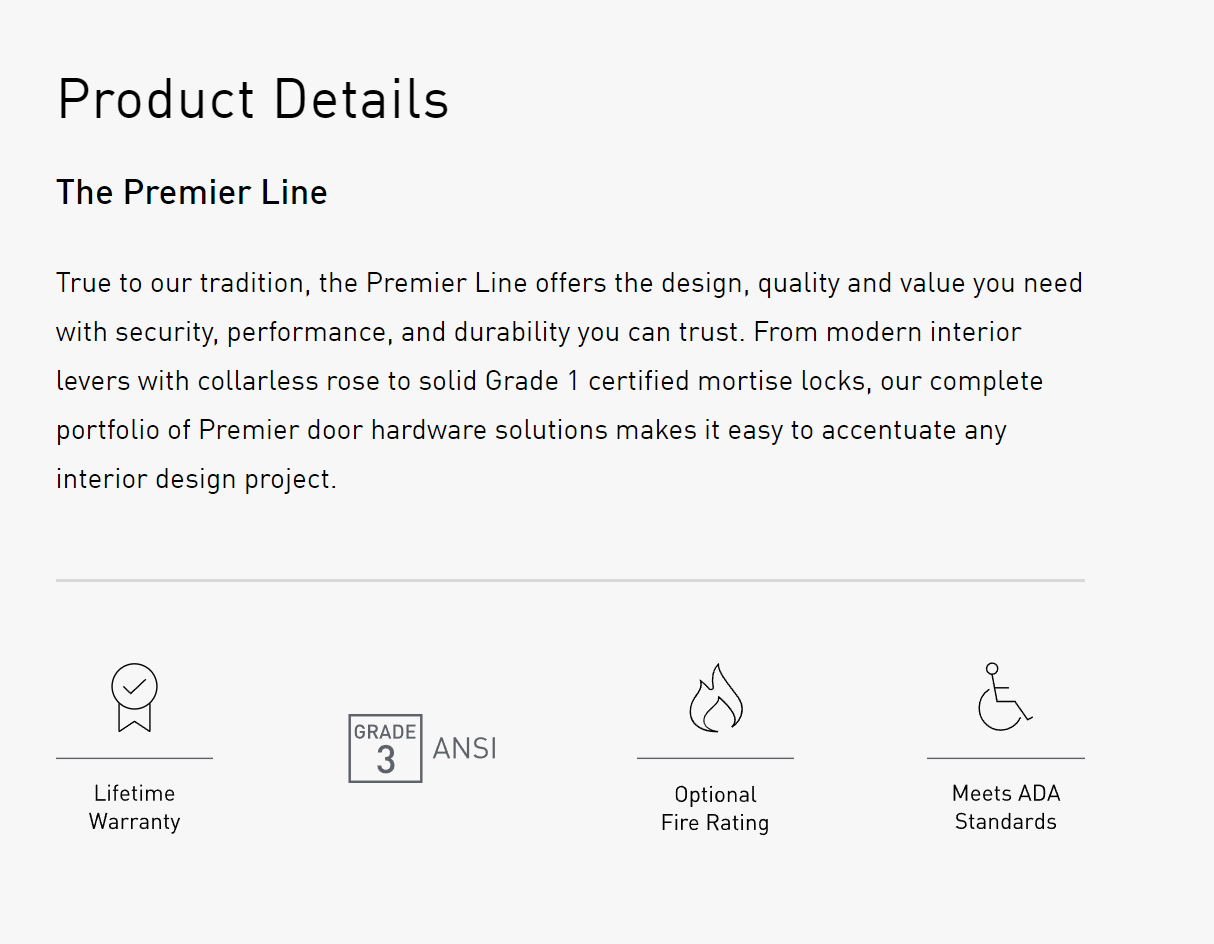Click the flame fire rating icon
1214x944 pixels.
point(715,697)
